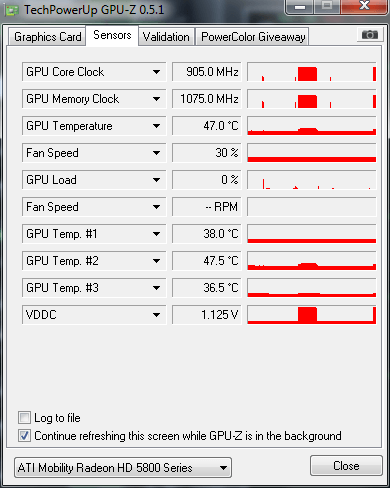Open the VDDC sensor dropdown

point(156,315)
